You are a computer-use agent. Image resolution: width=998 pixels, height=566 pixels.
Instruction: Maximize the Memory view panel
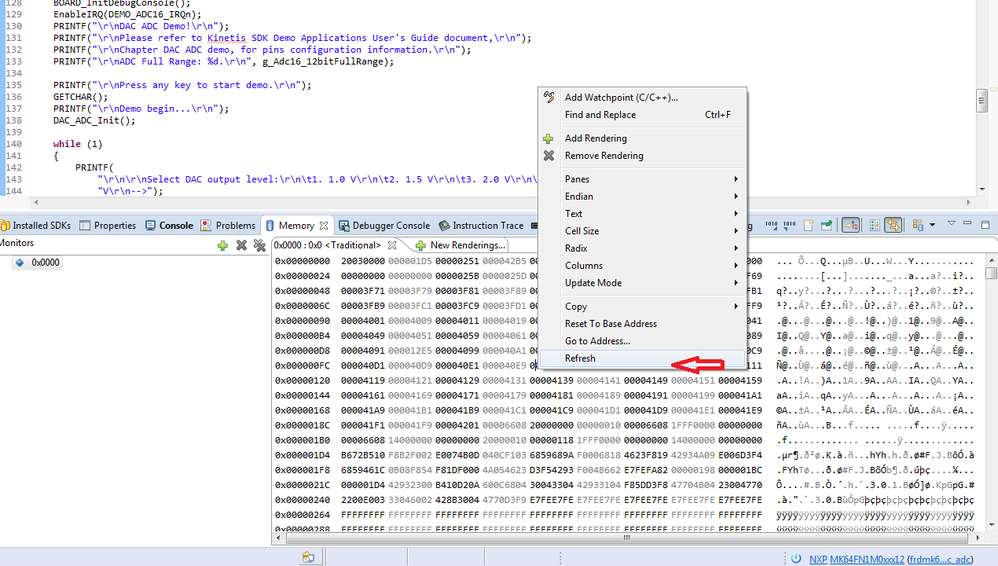point(985,225)
